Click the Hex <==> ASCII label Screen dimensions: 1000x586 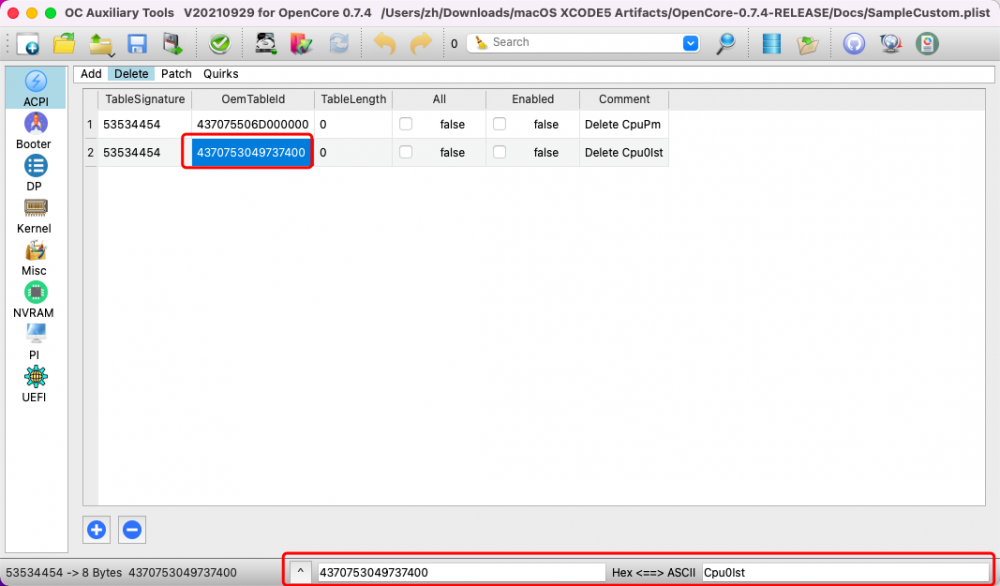[x=654, y=573]
